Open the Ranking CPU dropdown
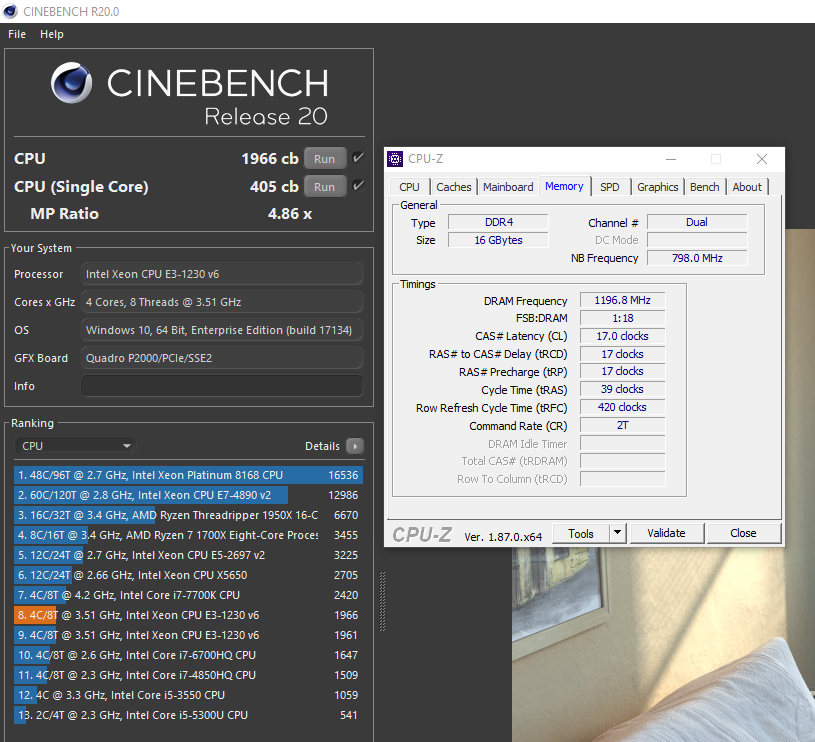Viewport: 815px width, 742px height. pyautogui.click(x=75, y=446)
